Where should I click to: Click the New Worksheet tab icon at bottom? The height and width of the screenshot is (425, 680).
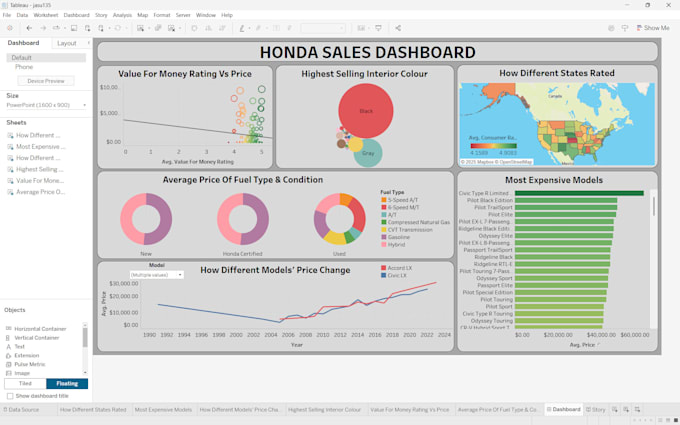(x=615, y=409)
